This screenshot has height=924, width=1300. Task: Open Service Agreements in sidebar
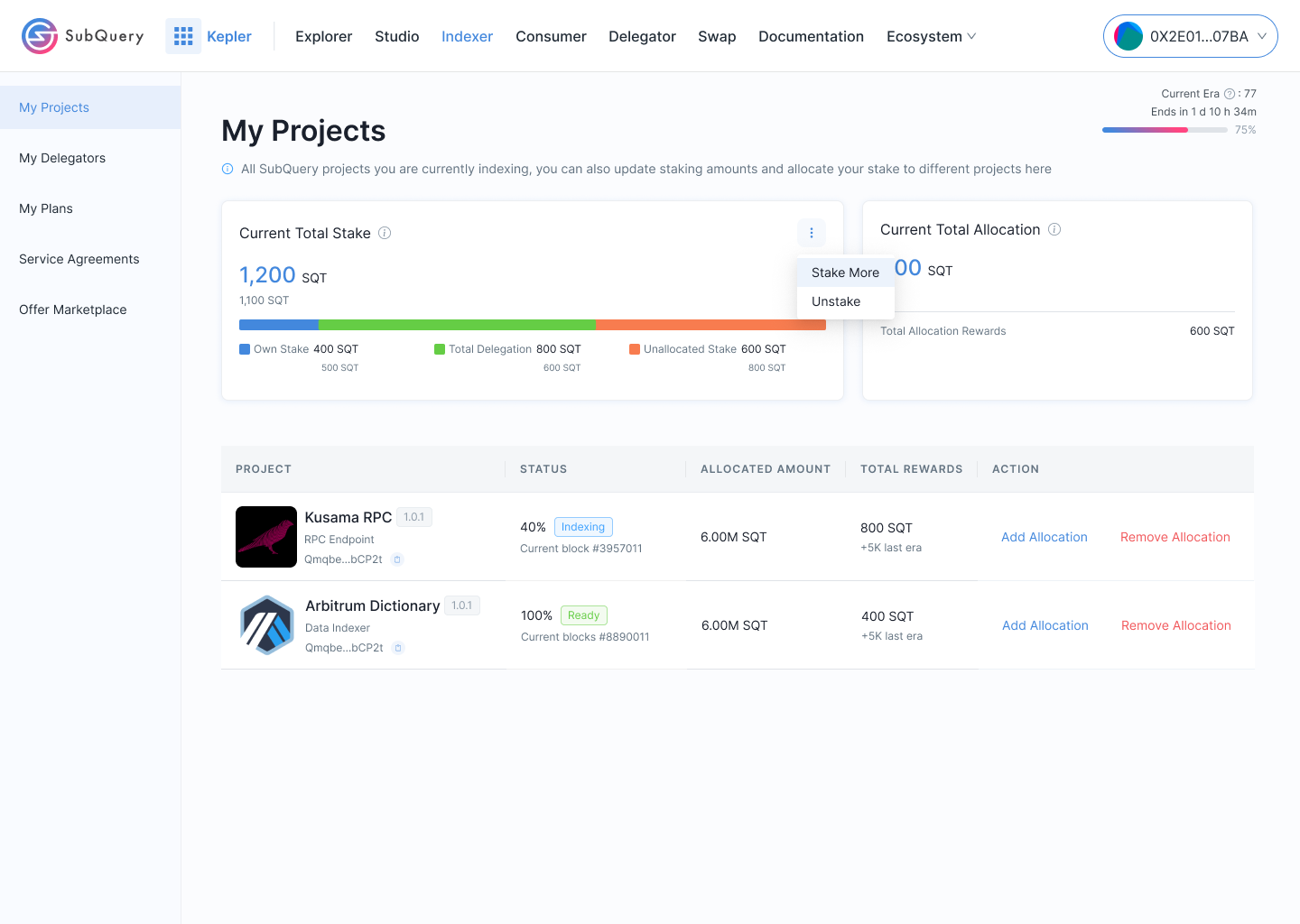point(90,259)
